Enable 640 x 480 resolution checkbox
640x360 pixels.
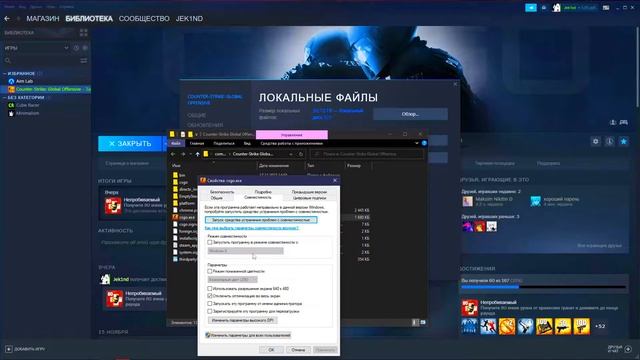210,288
